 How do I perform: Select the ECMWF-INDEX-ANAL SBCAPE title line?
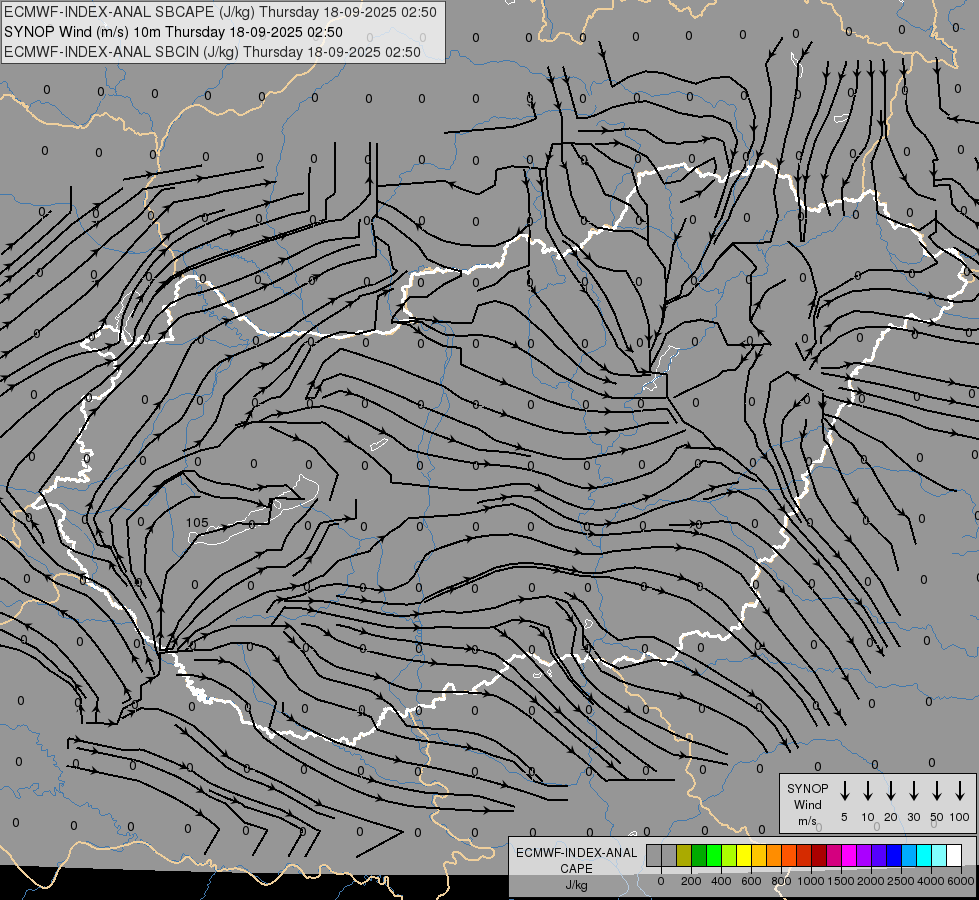[x=220, y=12]
